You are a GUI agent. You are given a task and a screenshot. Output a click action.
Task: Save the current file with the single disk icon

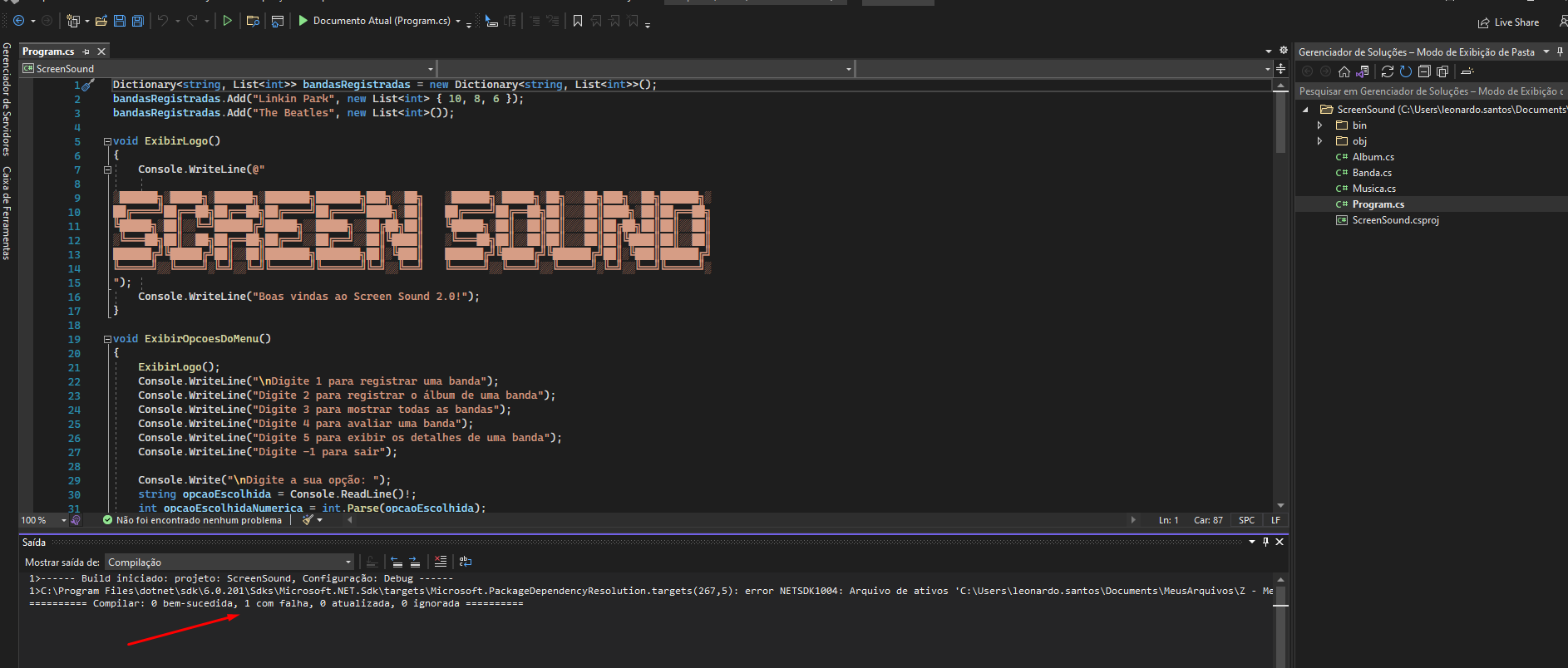pos(120,21)
